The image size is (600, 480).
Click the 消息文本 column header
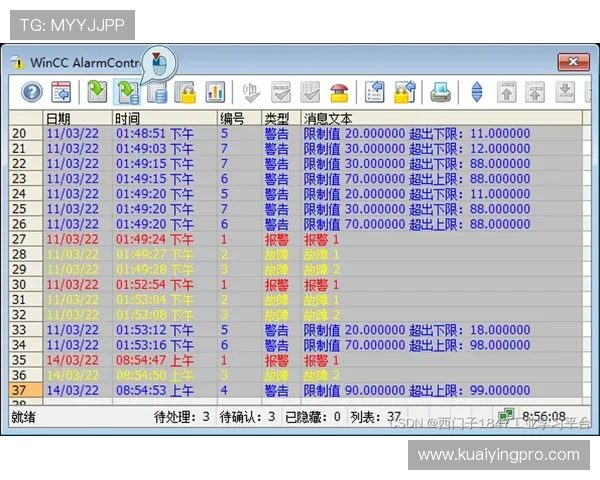click(x=442, y=118)
